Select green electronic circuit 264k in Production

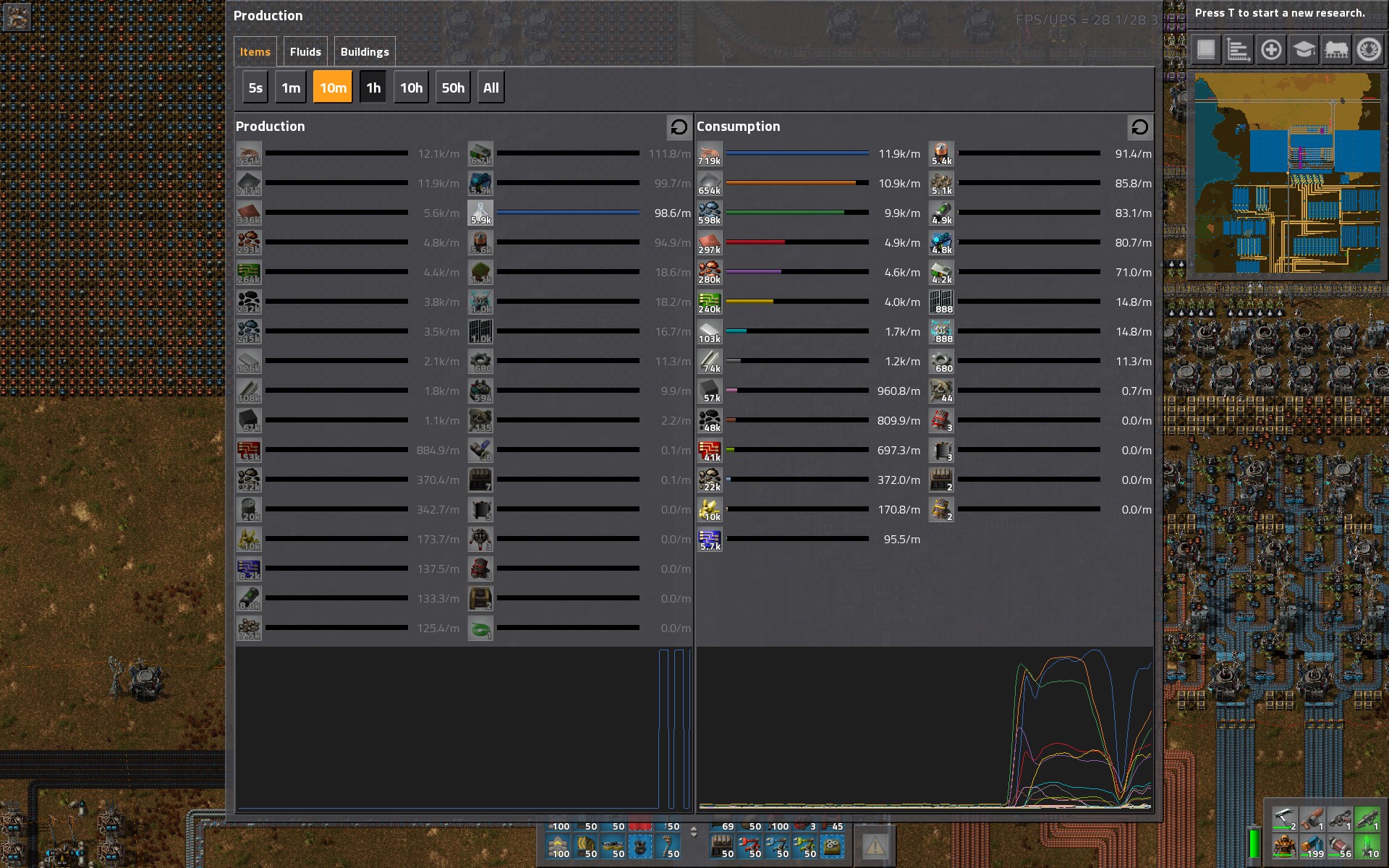(x=249, y=273)
